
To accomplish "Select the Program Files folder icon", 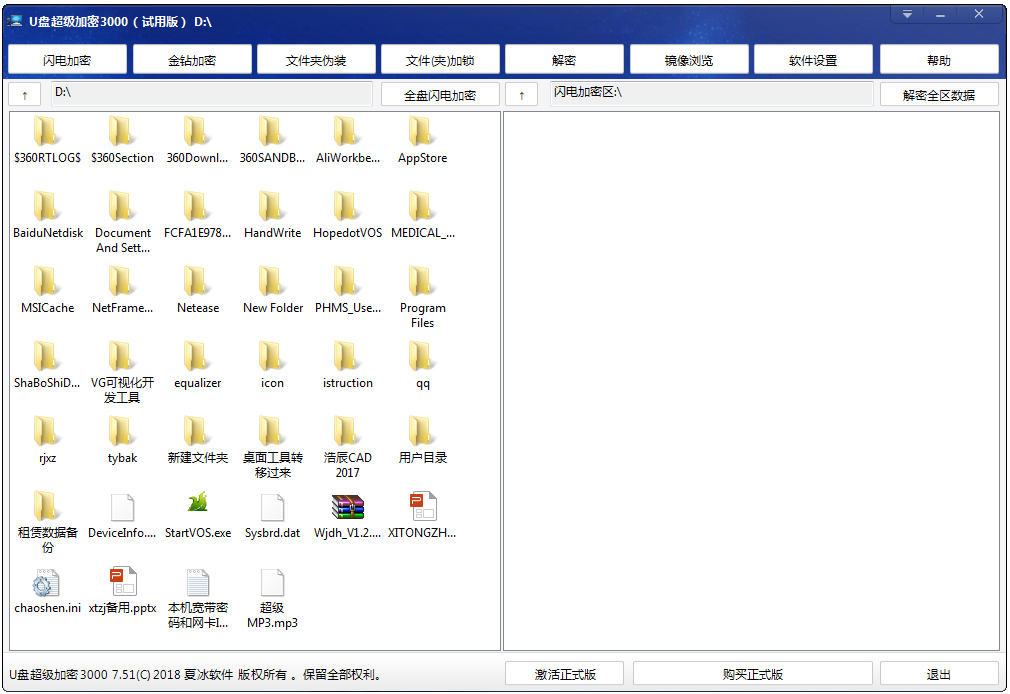I will (x=422, y=282).
